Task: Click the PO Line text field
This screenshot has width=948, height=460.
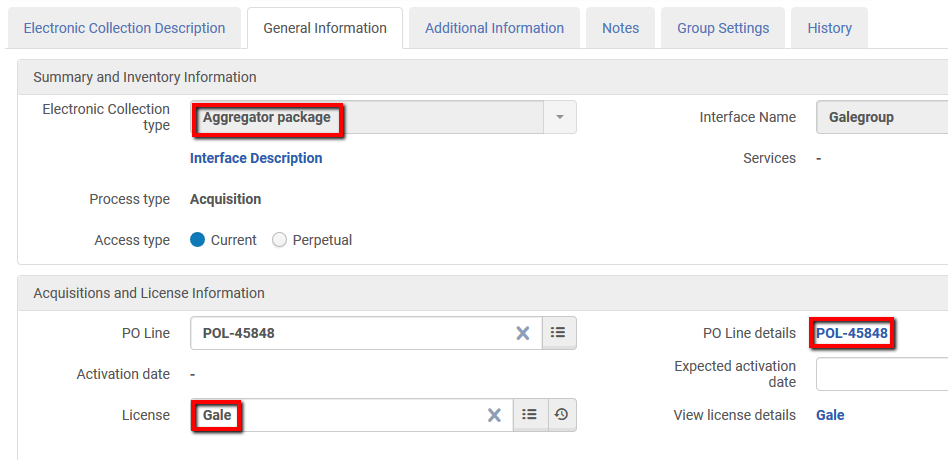Action: click(350, 333)
